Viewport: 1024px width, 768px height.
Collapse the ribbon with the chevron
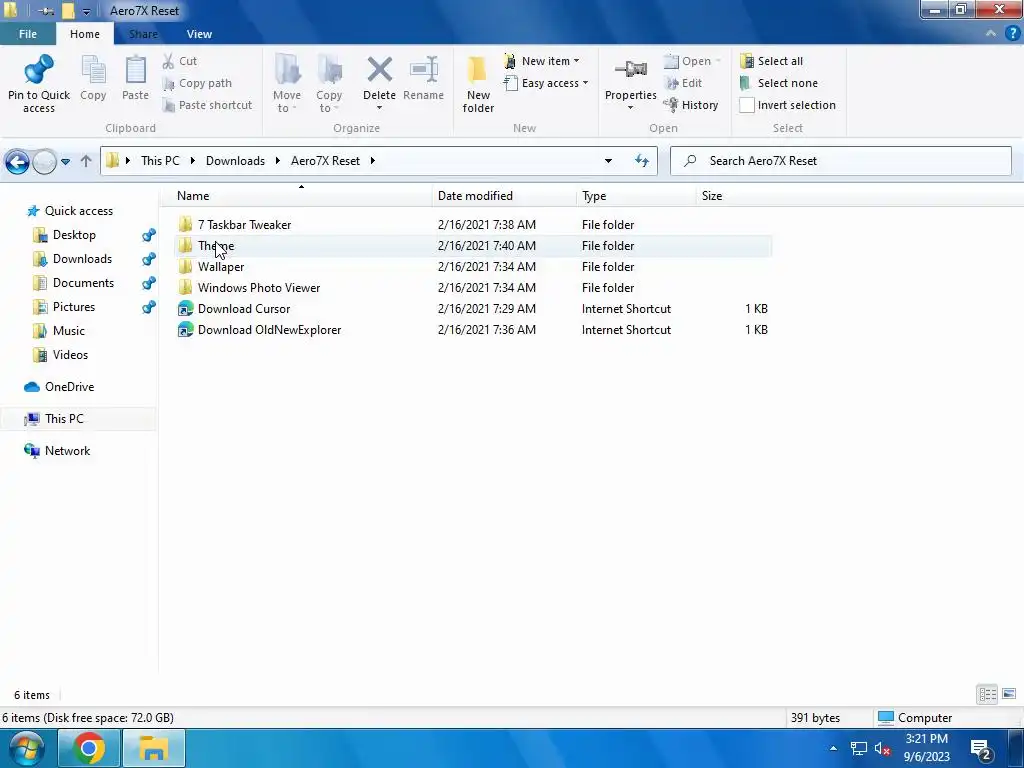coord(991,33)
